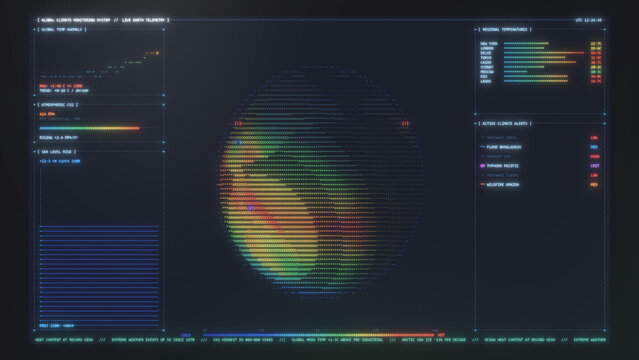The height and width of the screenshot is (360, 639).
Task: Click the CO2 highest ticker message
Action: pyautogui.click(x=243, y=340)
